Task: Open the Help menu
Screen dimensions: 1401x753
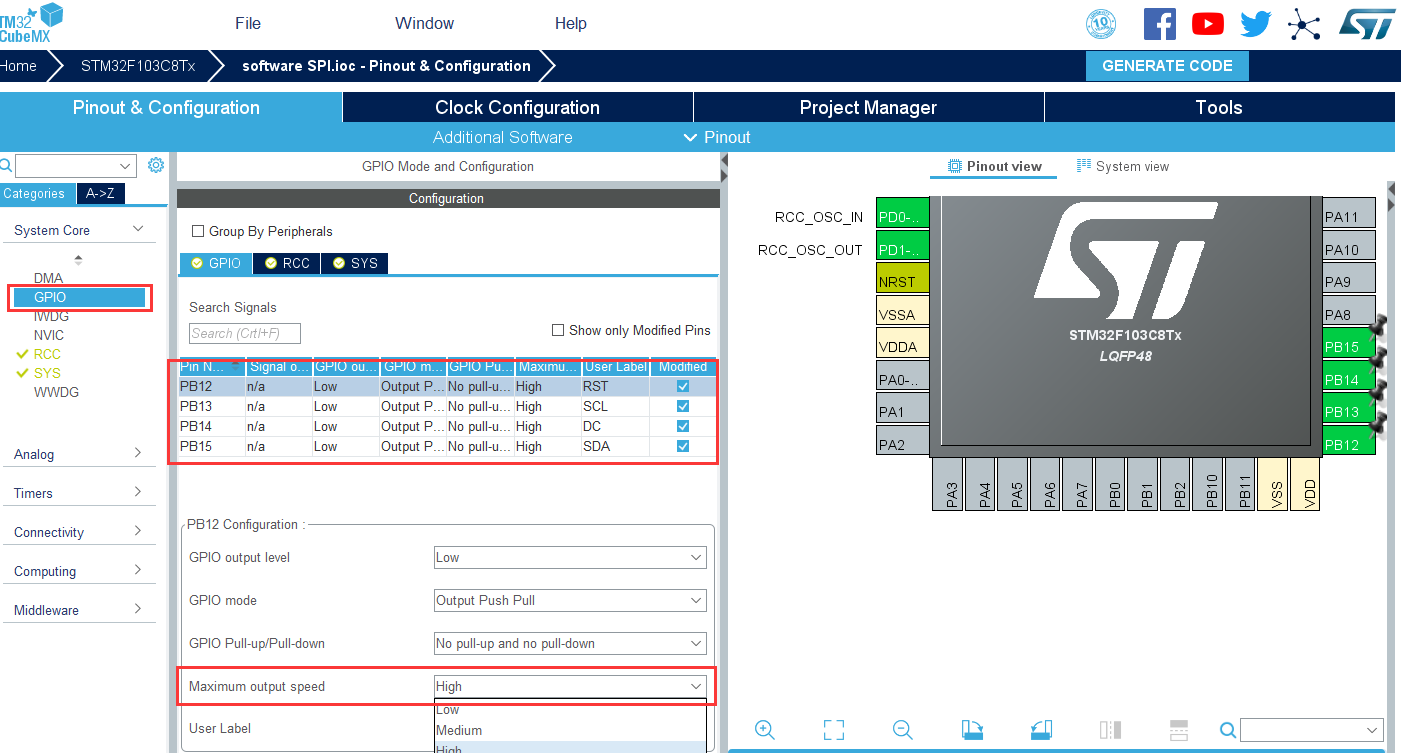Action: [571, 23]
